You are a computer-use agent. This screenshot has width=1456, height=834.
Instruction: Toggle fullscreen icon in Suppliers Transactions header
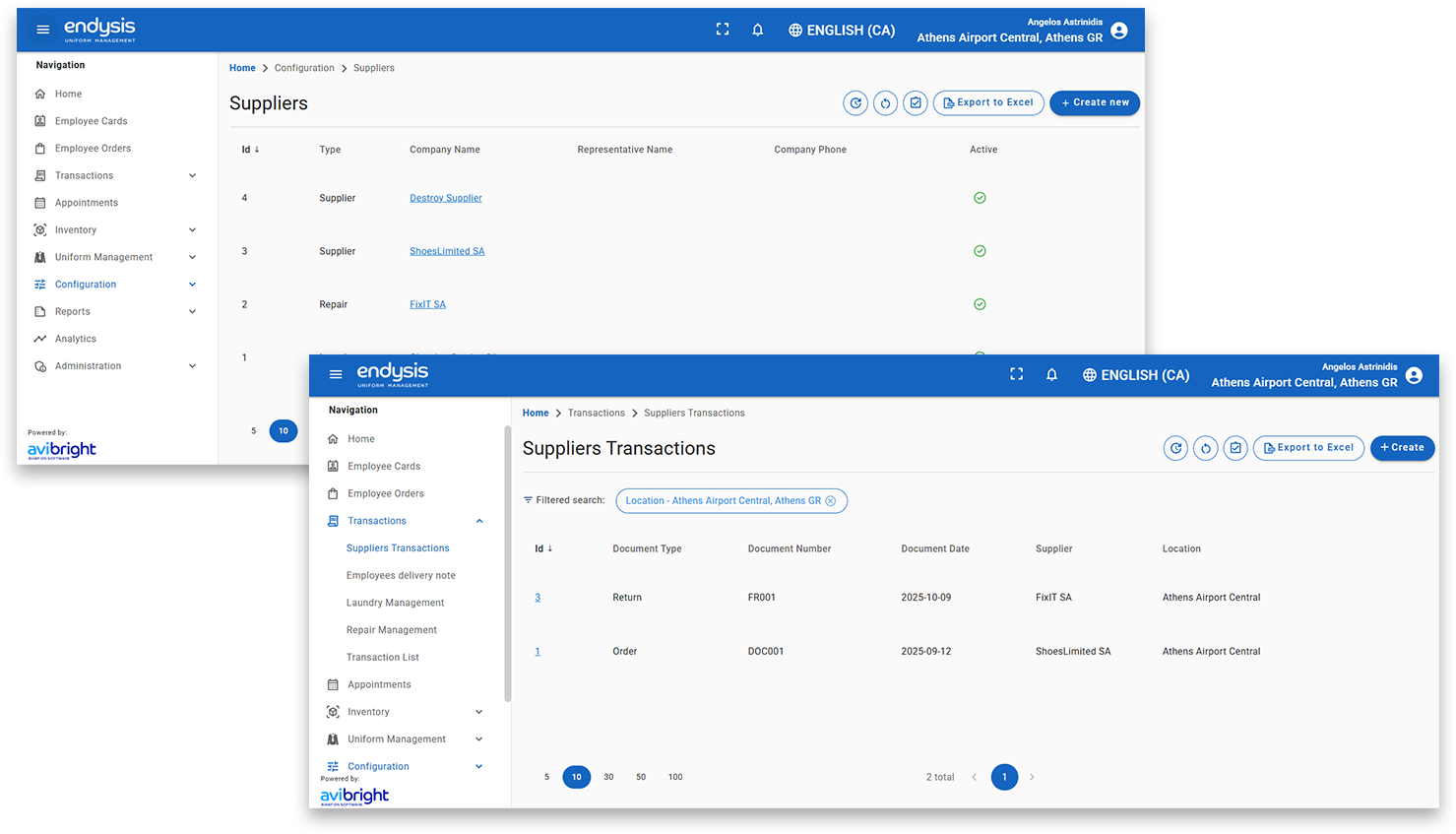tap(1017, 374)
